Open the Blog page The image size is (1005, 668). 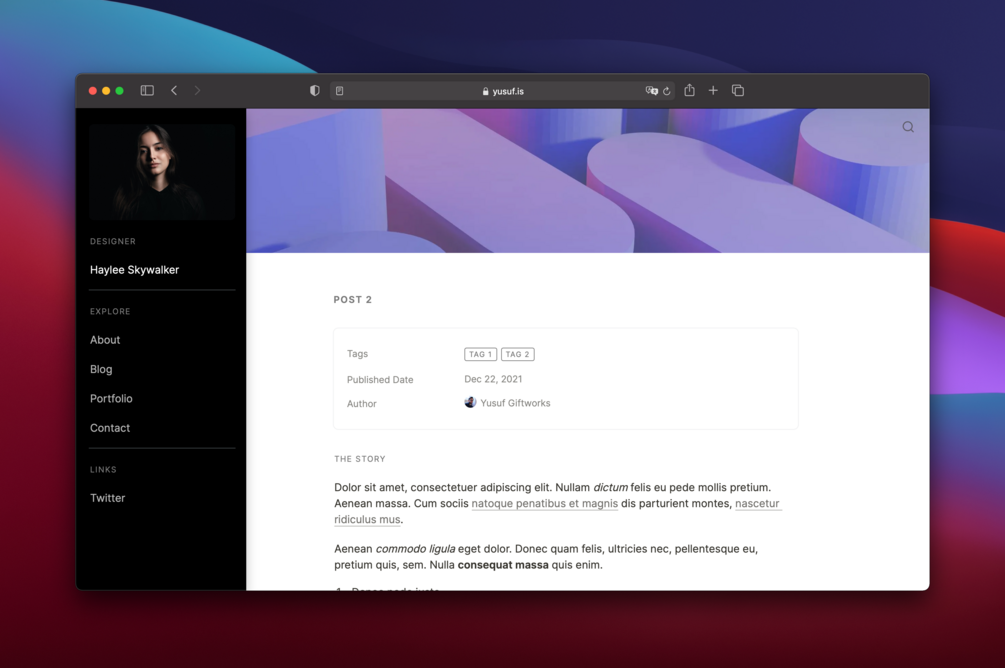[101, 369]
